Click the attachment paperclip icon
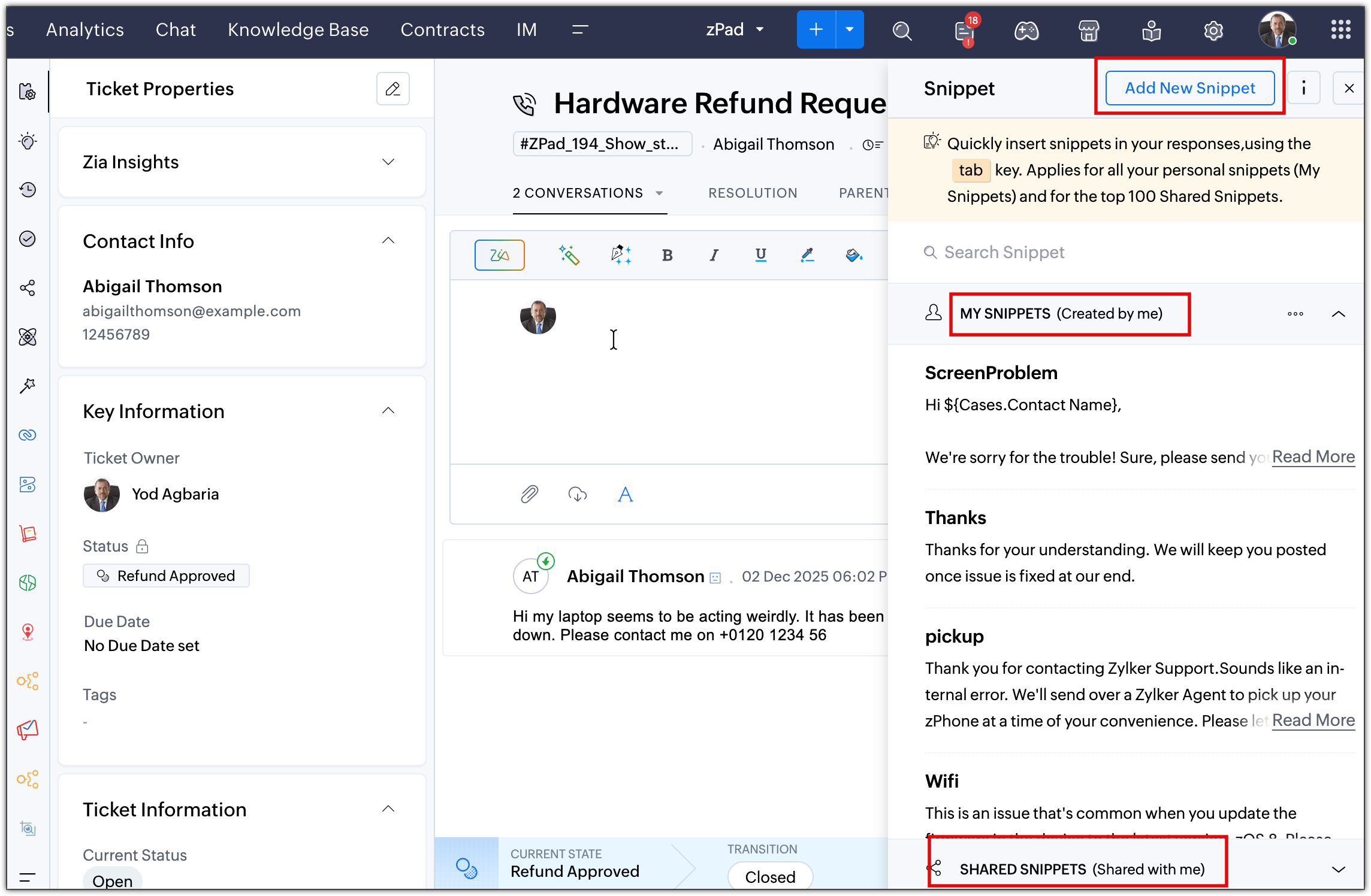This screenshot has width=1371, height=896. (x=529, y=494)
